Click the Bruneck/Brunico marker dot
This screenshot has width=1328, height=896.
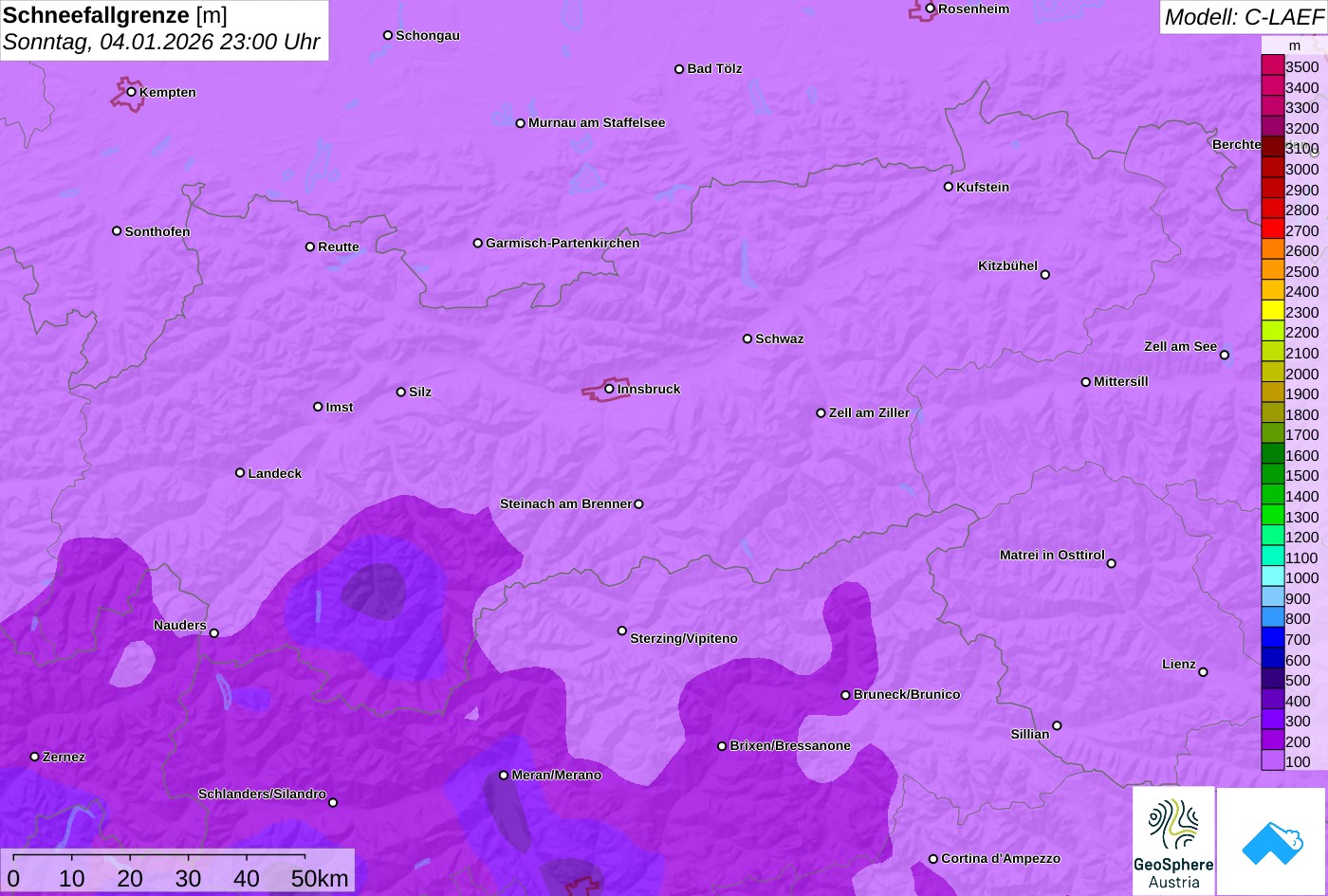click(846, 695)
